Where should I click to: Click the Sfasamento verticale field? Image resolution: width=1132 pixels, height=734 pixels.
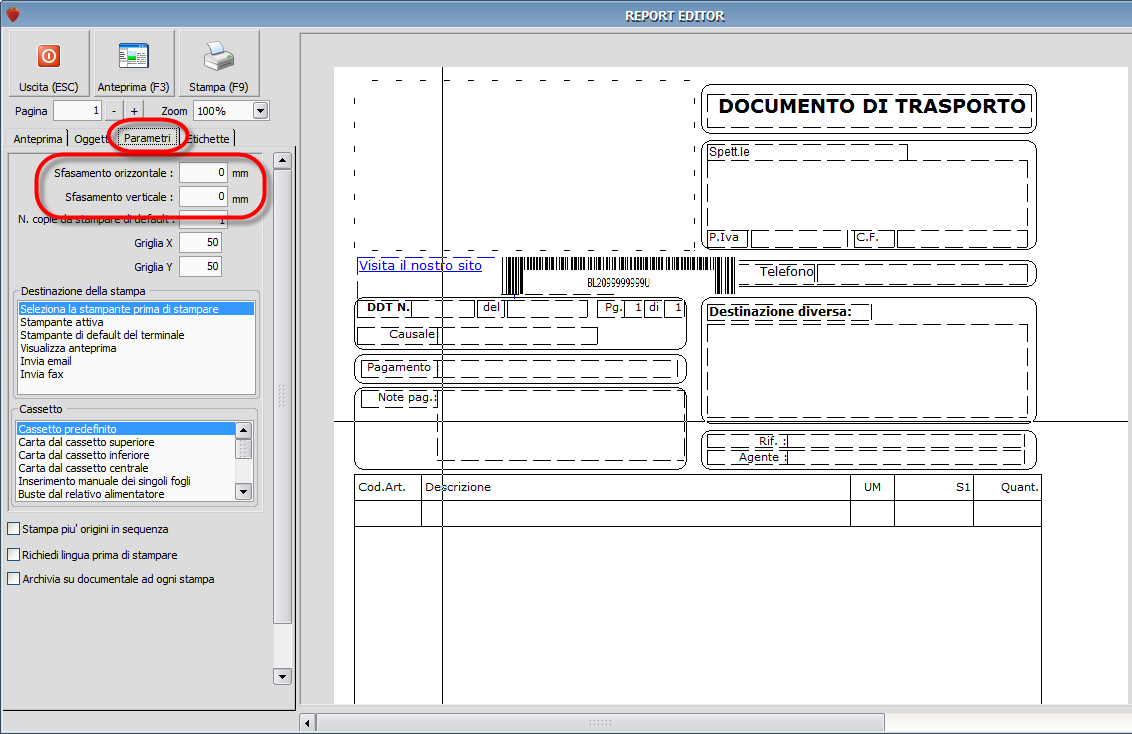204,196
